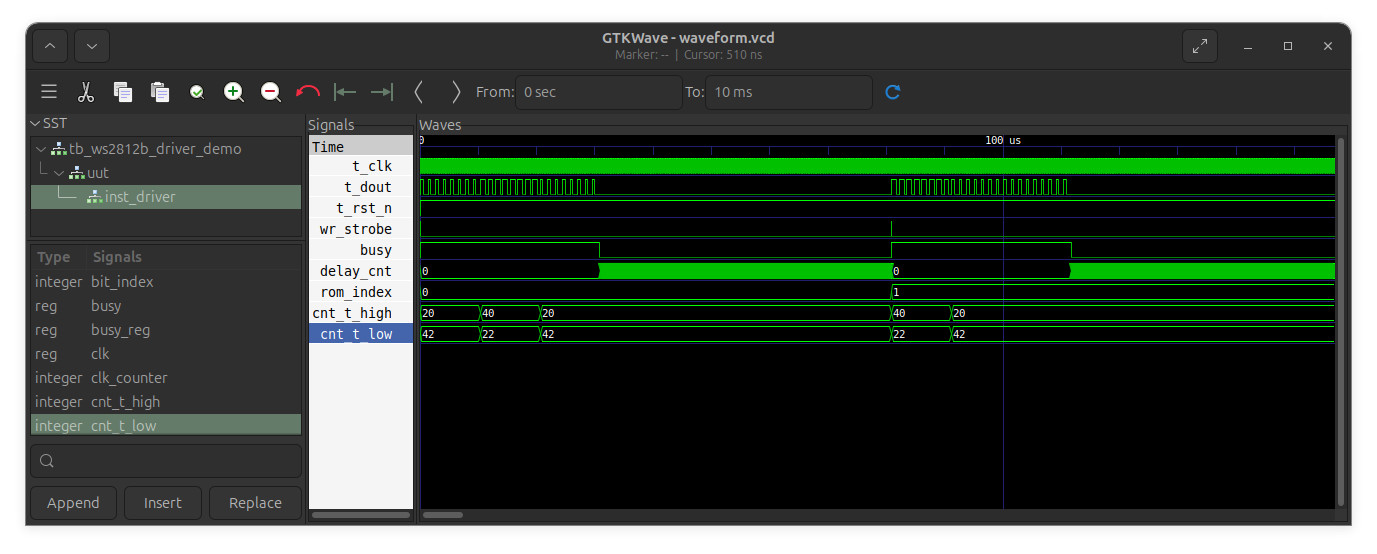
Task: Select rom_index in Signals pane
Action: [x=361, y=292]
